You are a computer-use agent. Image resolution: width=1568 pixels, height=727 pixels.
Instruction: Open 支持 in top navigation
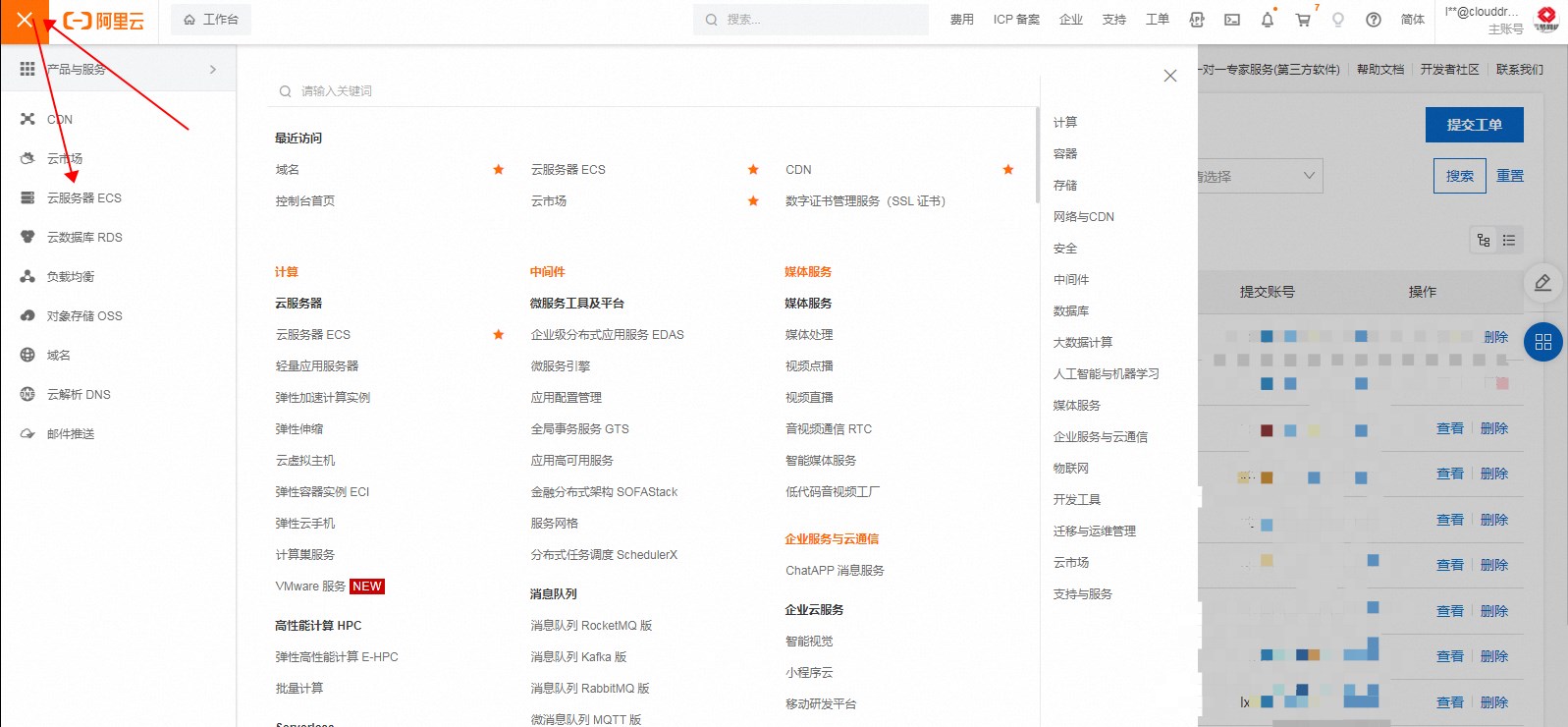pos(1114,20)
